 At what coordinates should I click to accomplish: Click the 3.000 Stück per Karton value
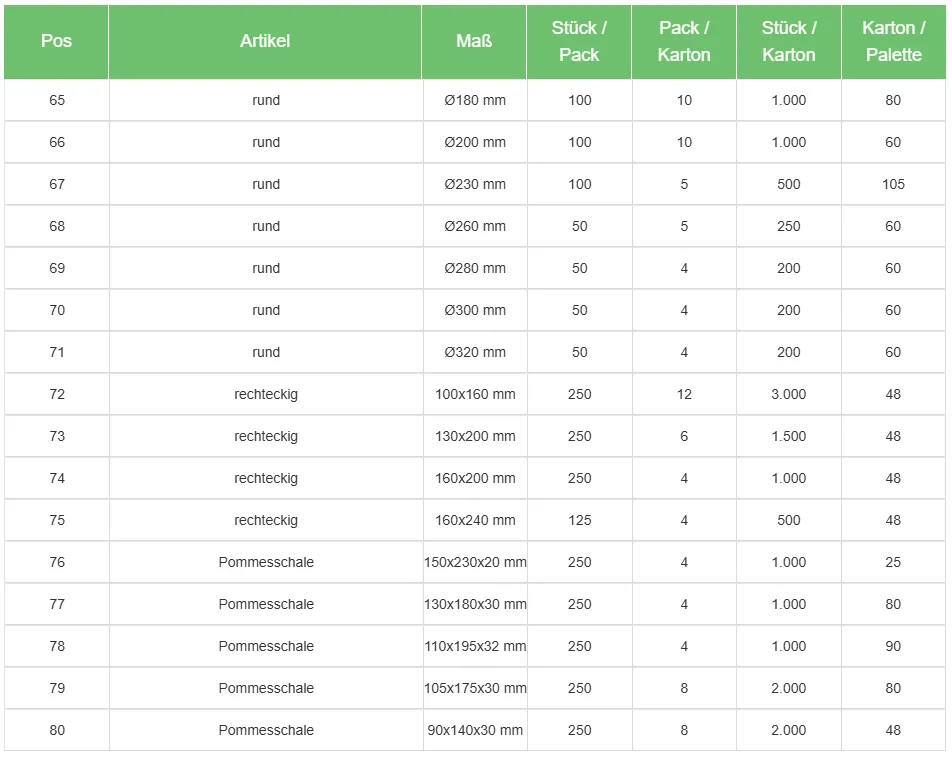point(789,394)
